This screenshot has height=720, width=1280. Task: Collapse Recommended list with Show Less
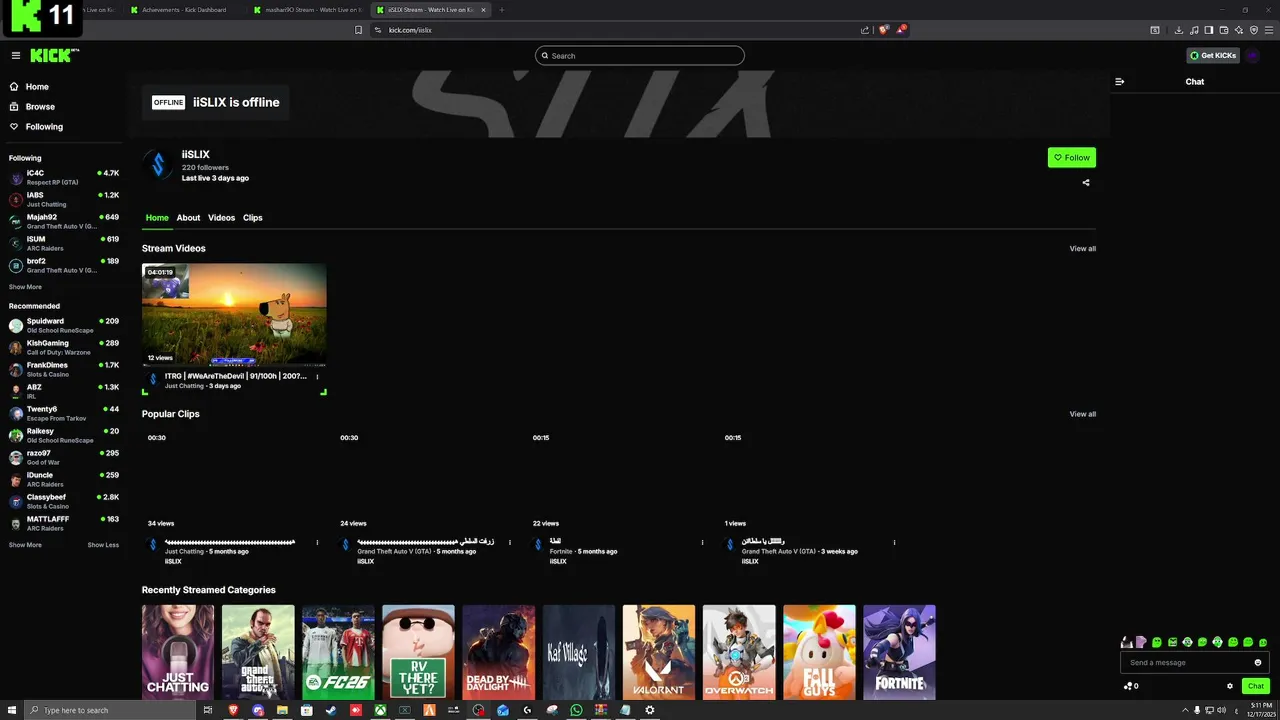click(x=103, y=545)
